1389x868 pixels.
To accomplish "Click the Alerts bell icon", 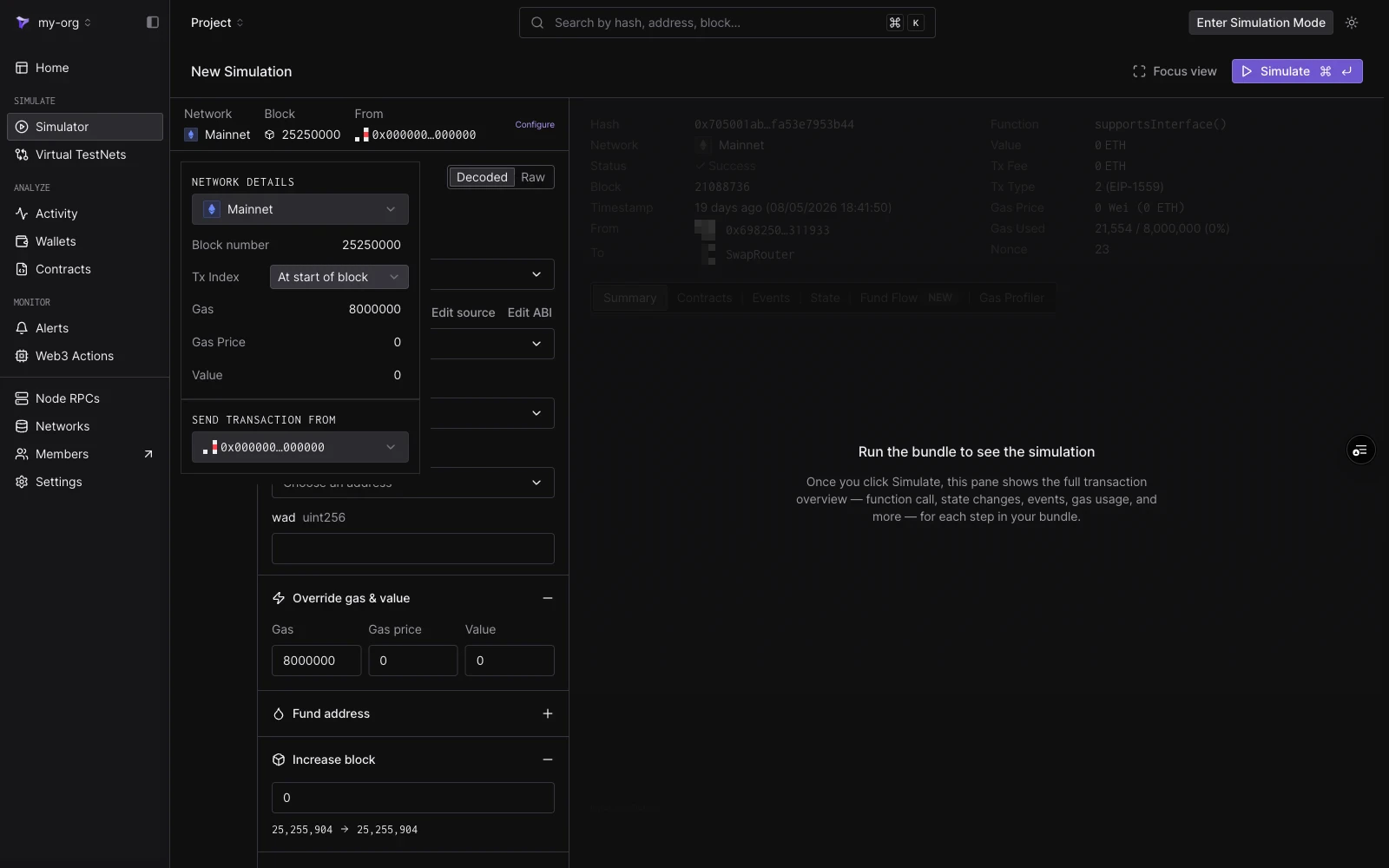I will 22,328.
